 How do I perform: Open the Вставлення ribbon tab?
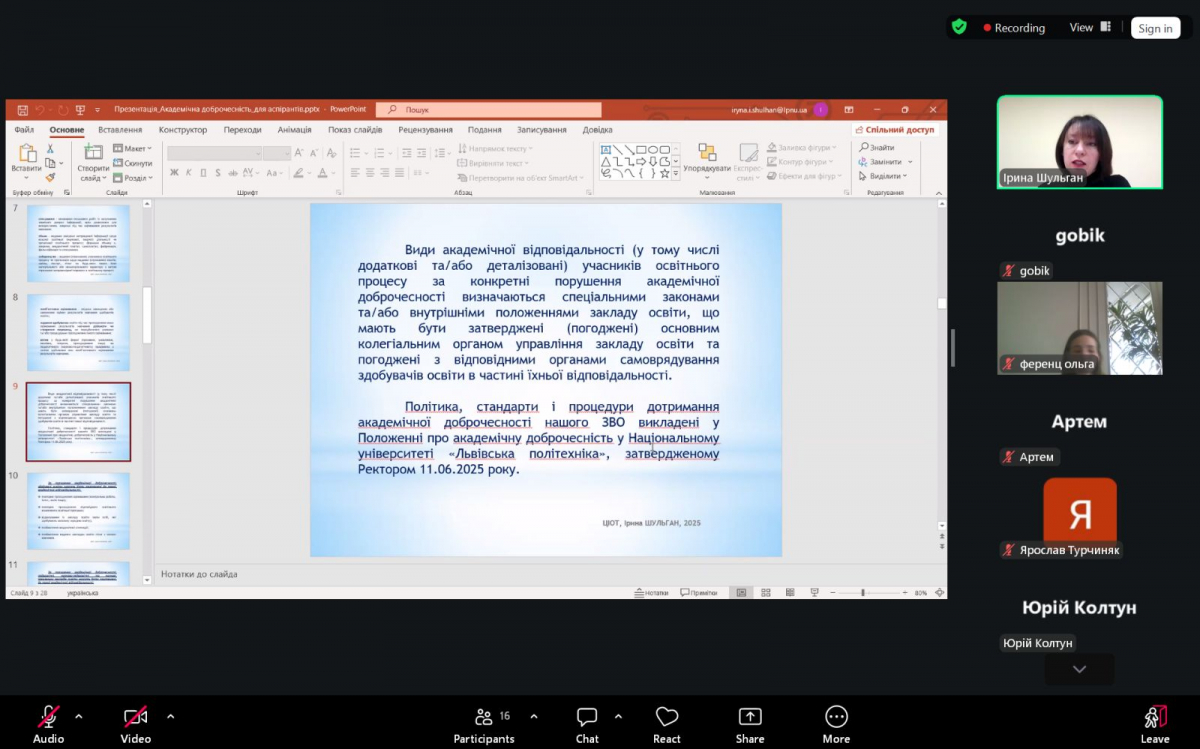point(120,130)
